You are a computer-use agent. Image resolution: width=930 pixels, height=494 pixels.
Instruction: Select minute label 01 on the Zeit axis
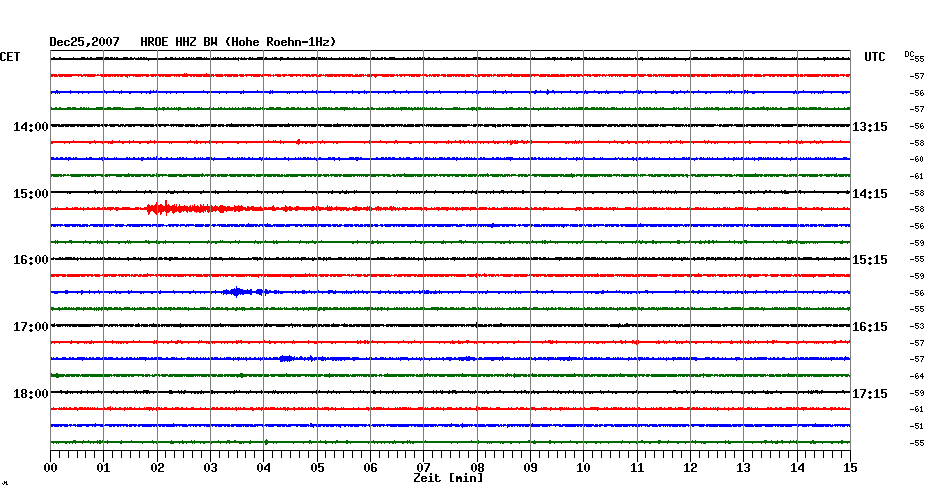[x=103, y=468]
